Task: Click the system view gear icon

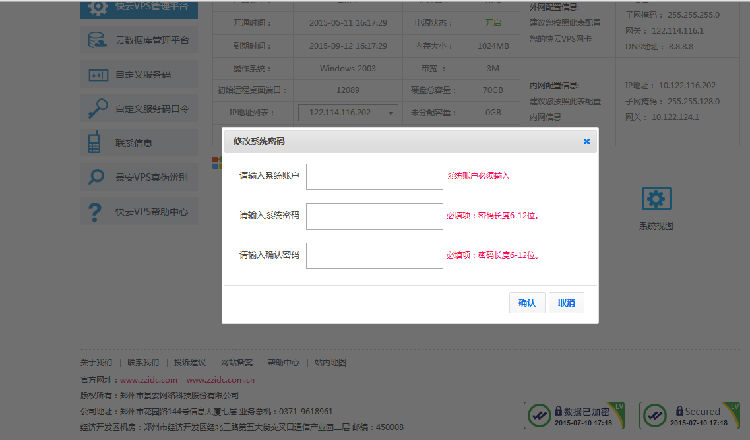Action: [x=655, y=198]
